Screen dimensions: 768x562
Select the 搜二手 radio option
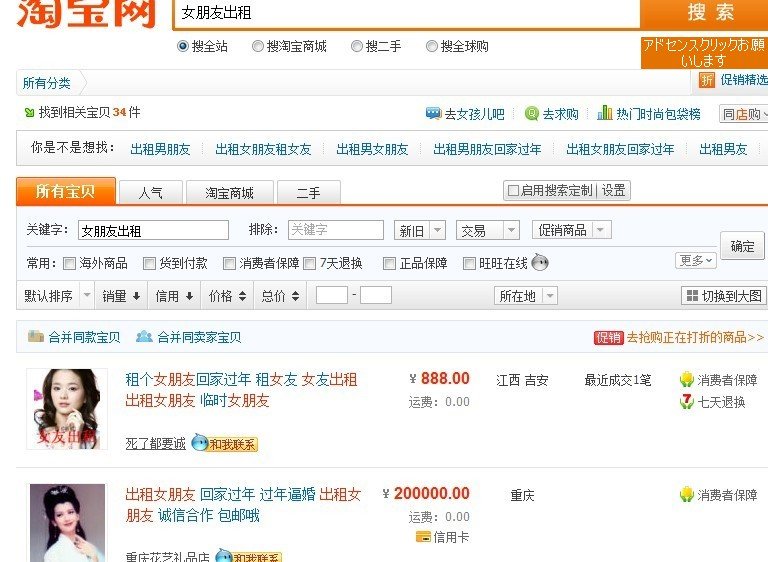click(x=357, y=47)
